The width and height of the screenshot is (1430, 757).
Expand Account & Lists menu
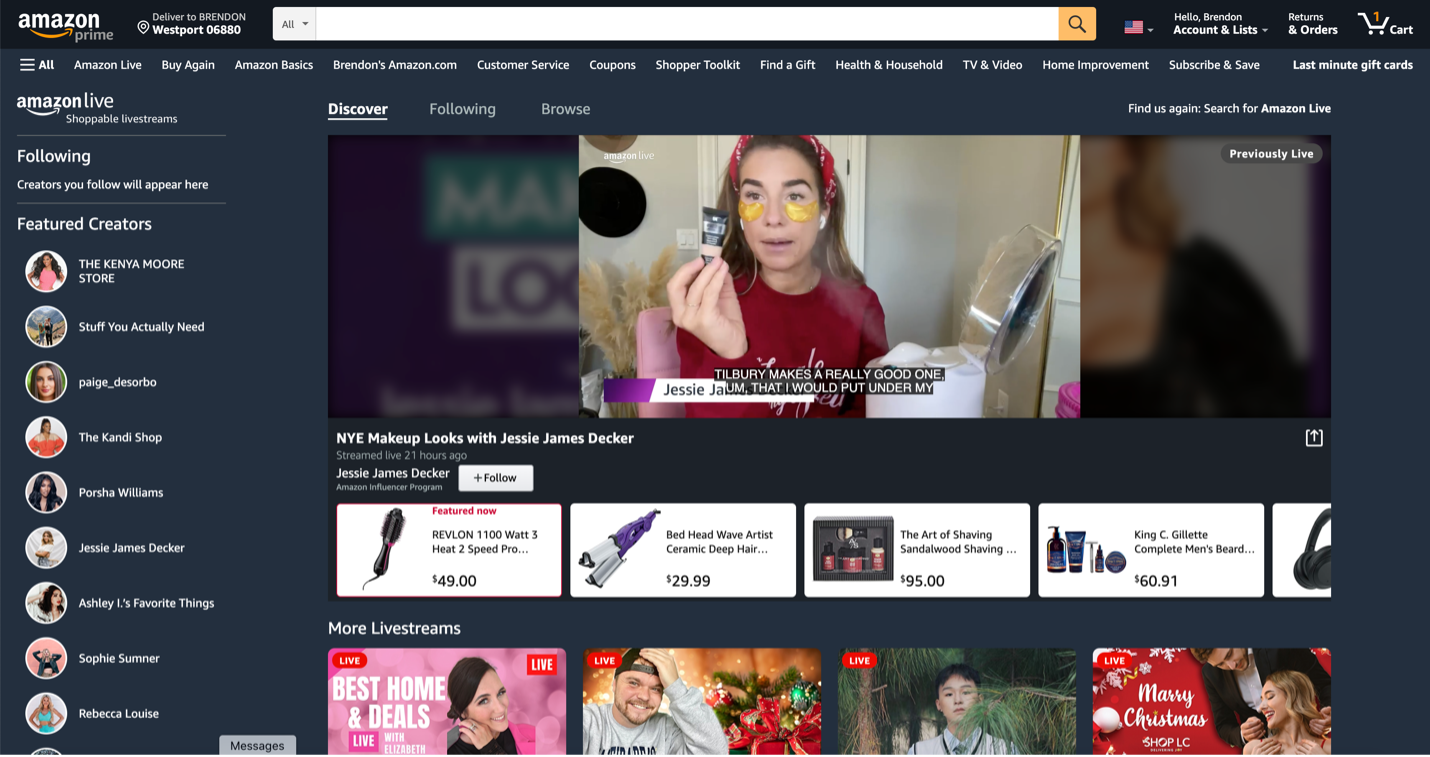coord(1220,24)
